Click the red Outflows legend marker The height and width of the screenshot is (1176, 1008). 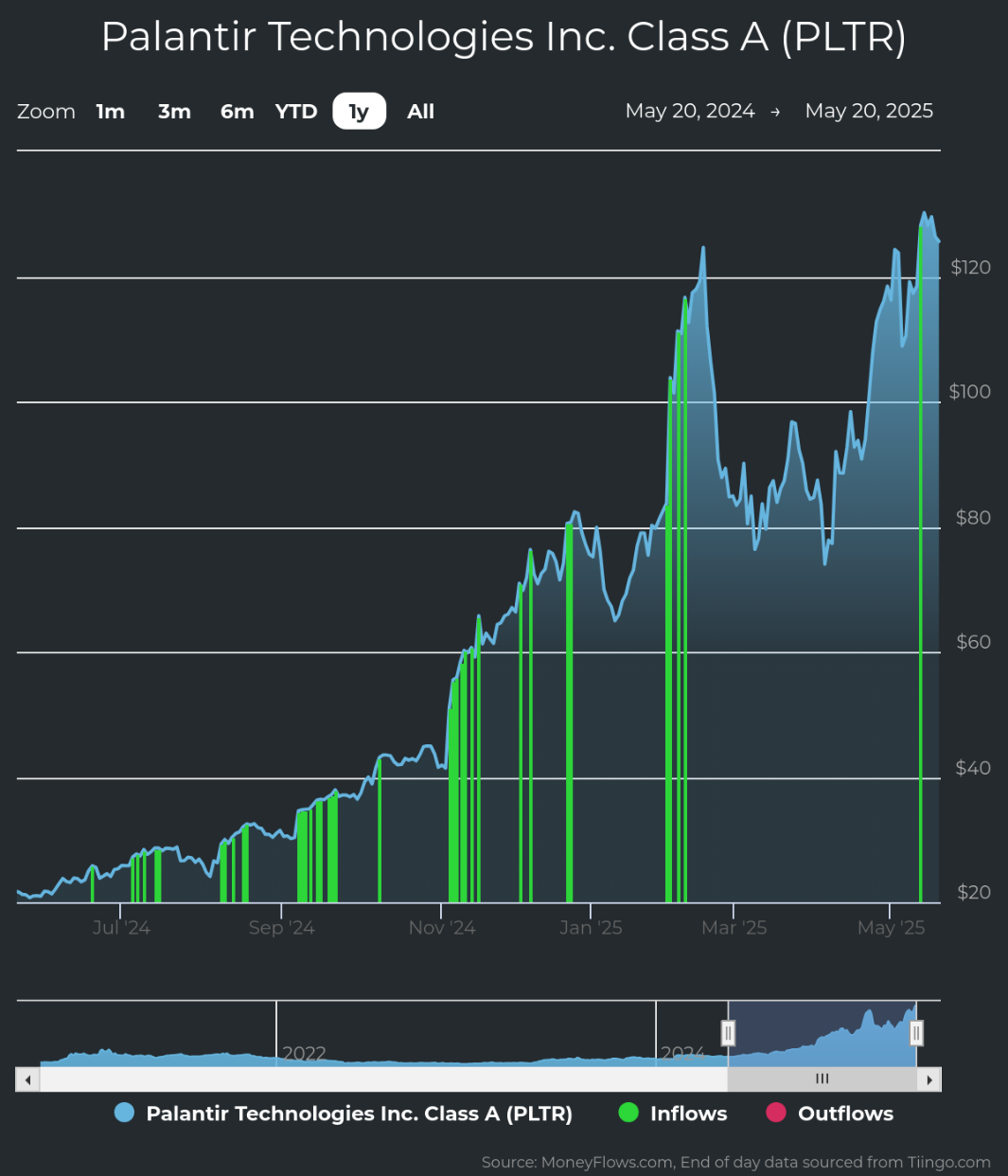[776, 1113]
